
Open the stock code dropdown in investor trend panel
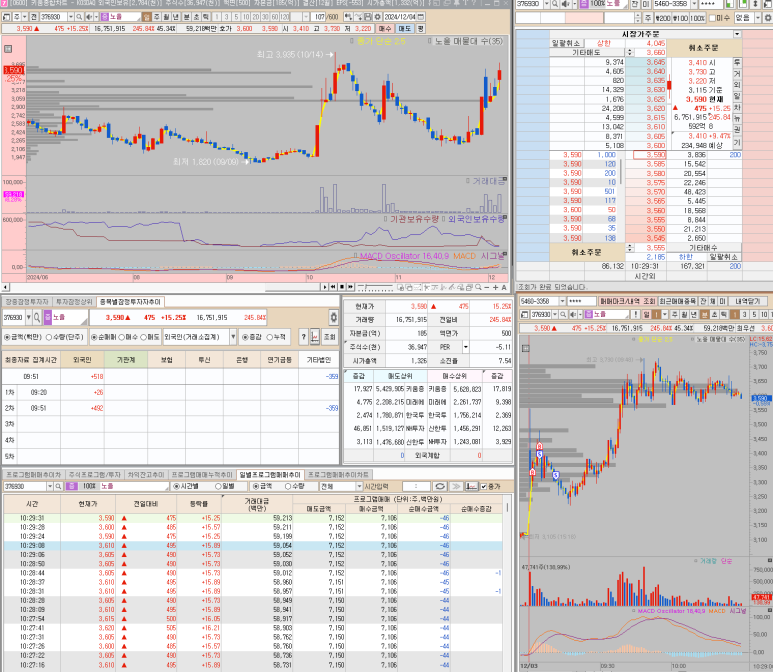point(29,318)
